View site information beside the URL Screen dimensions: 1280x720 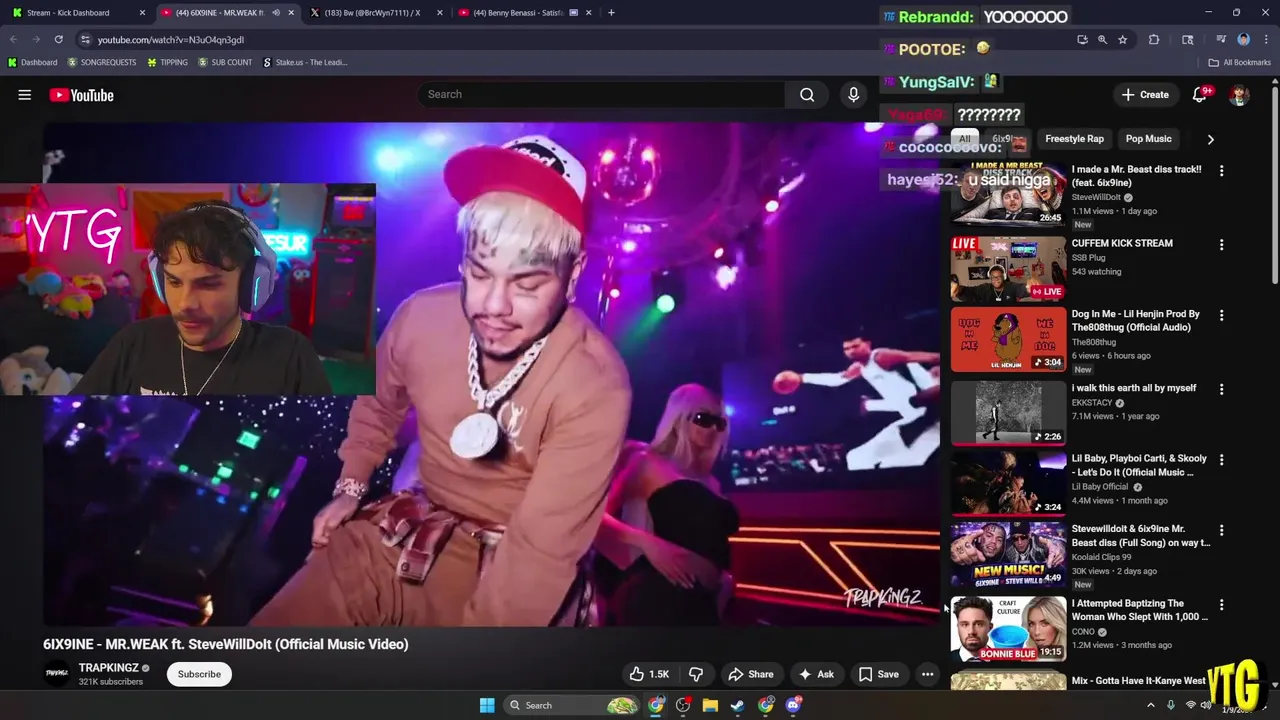(86, 39)
